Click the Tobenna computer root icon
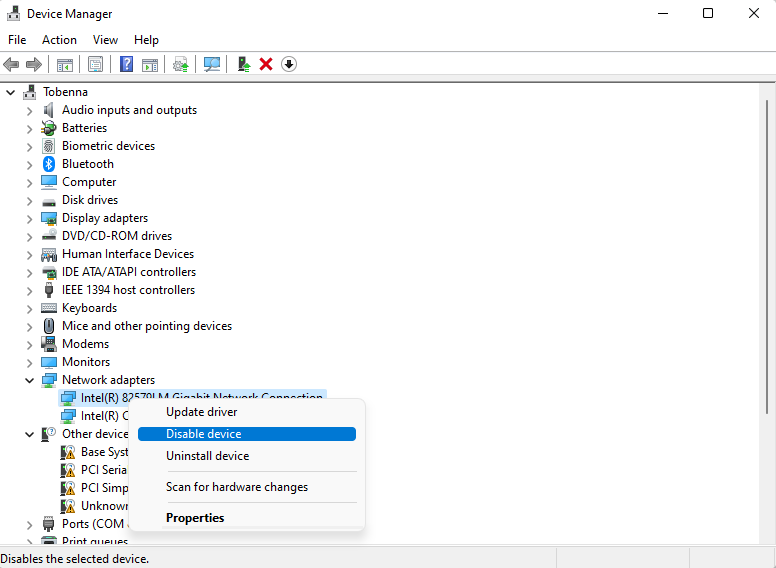 [30, 92]
